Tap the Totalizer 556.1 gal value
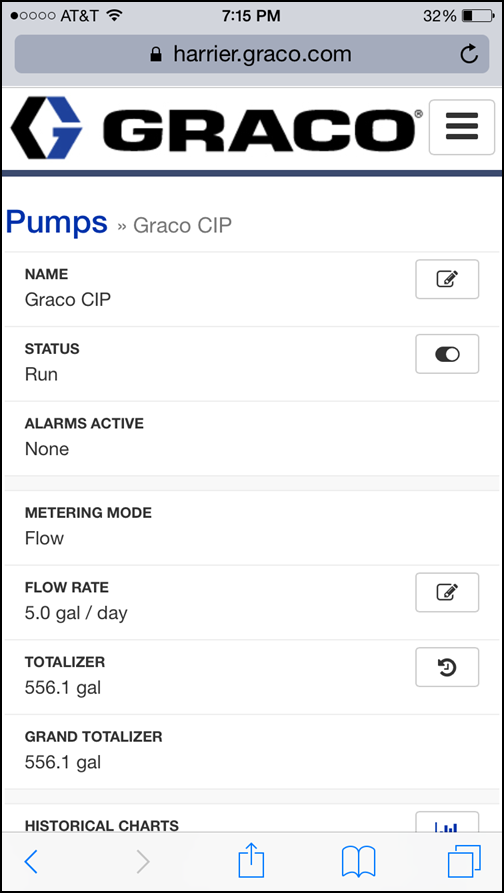504x893 pixels. click(63, 688)
